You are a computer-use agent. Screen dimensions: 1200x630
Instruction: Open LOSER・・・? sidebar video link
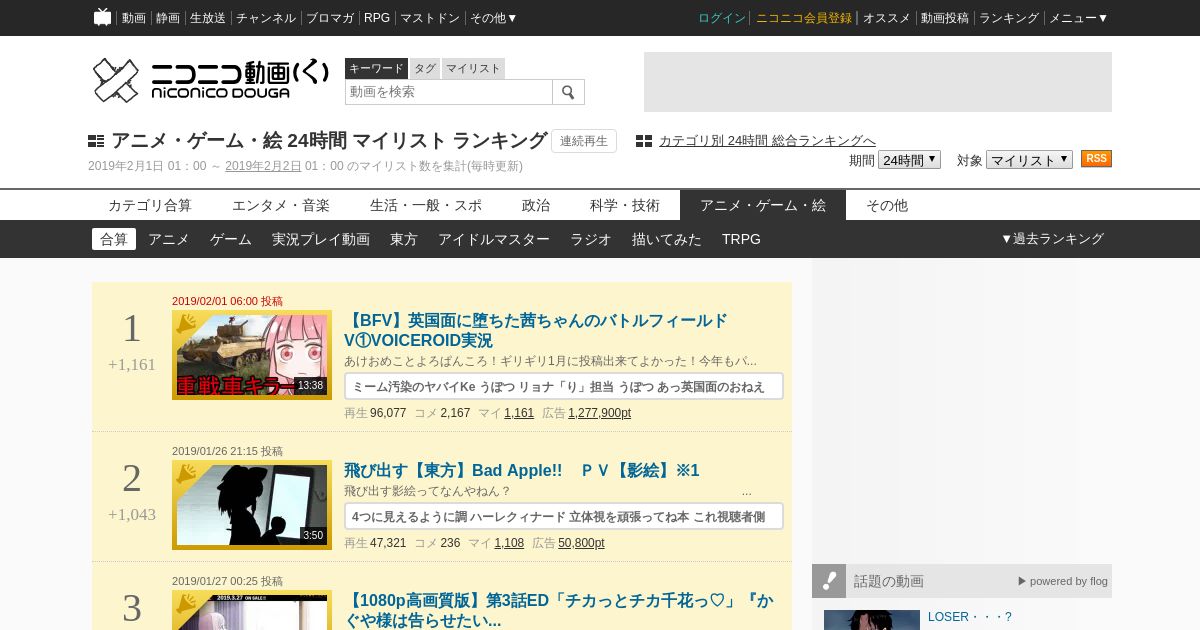pyautogui.click(x=970, y=617)
